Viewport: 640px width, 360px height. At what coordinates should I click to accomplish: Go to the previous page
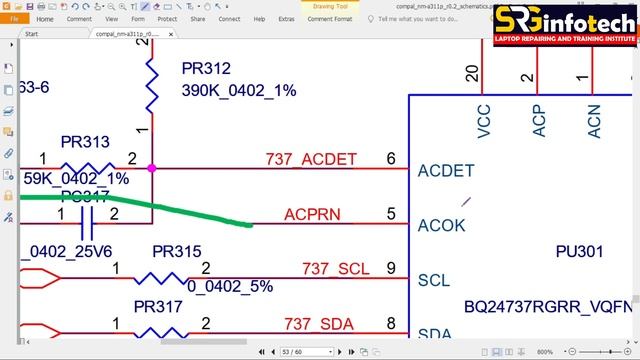pos(273,352)
